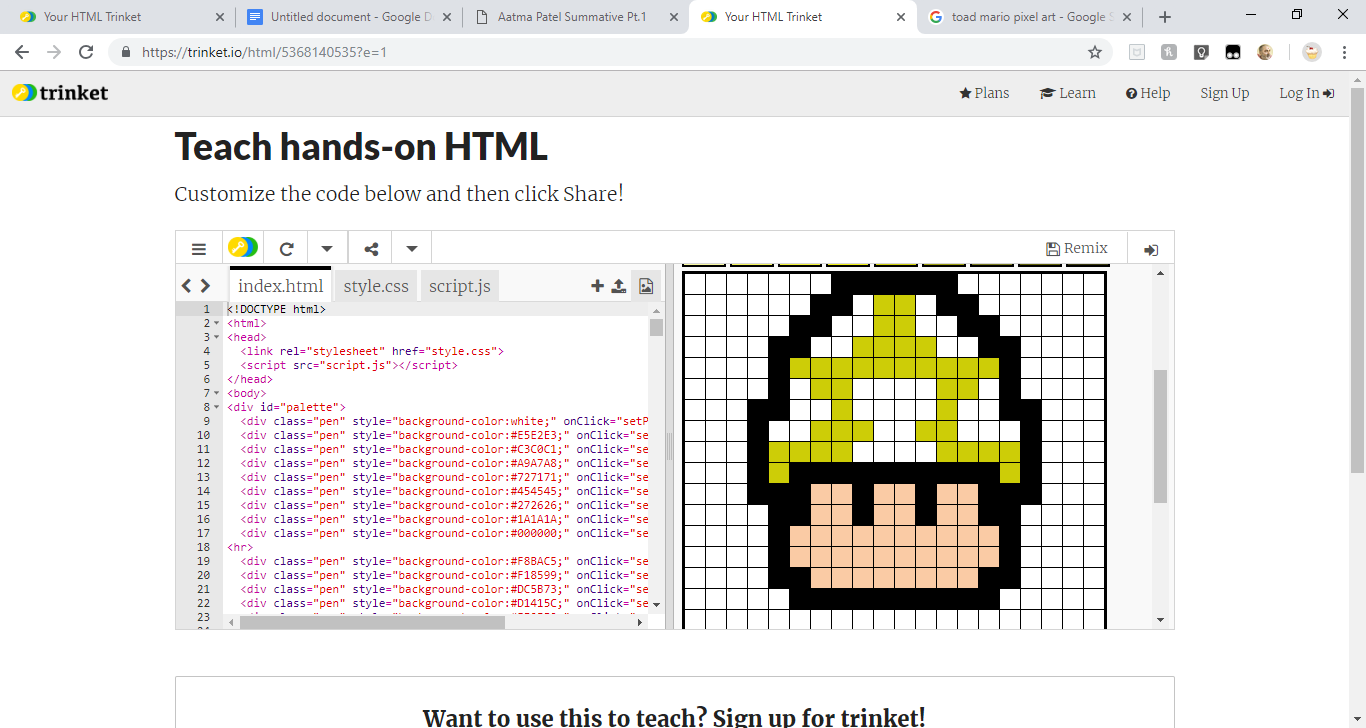
Task: Open the trinket hamburger menu
Action: (x=199, y=249)
